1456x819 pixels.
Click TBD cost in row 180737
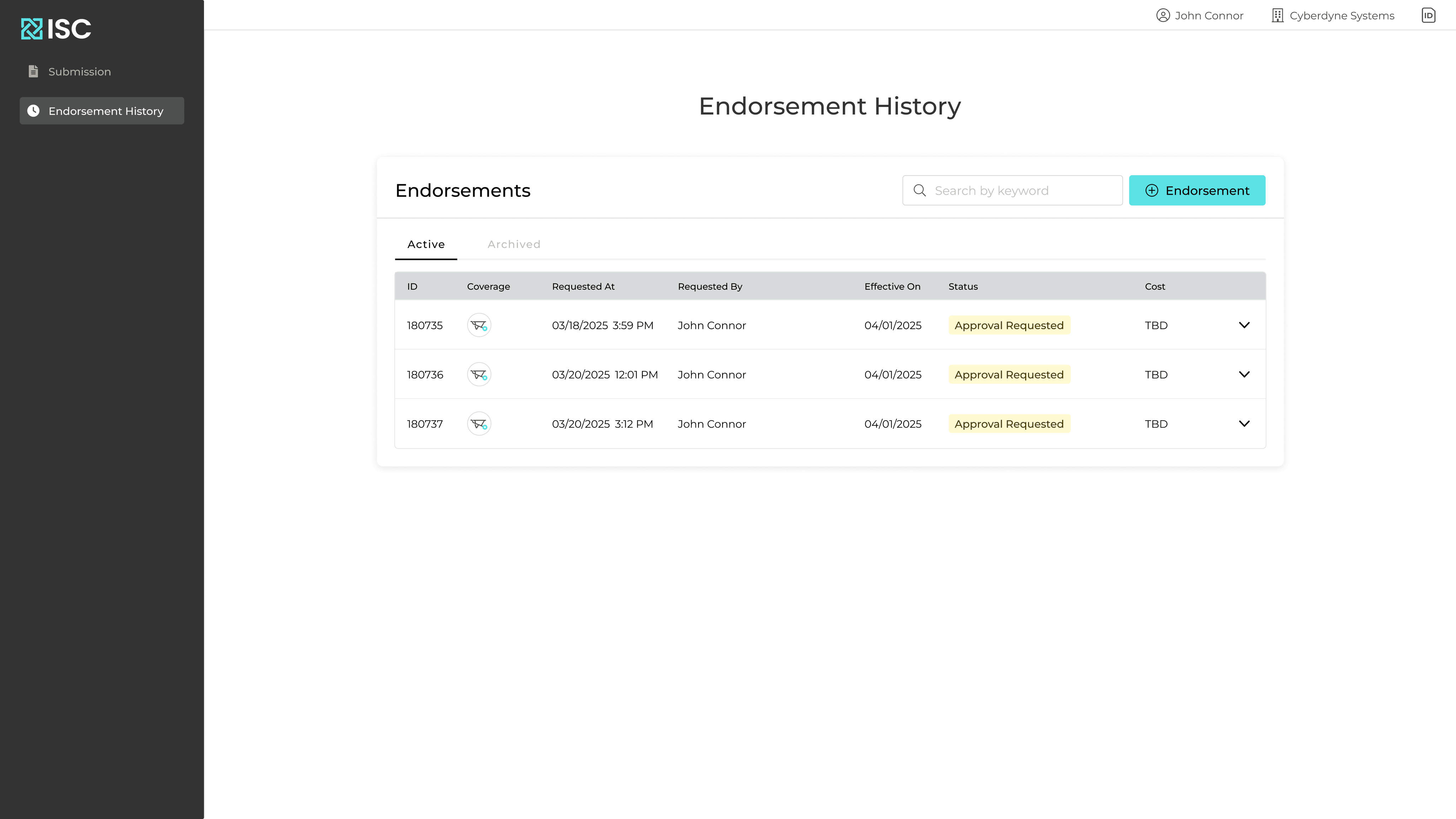tap(1156, 424)
